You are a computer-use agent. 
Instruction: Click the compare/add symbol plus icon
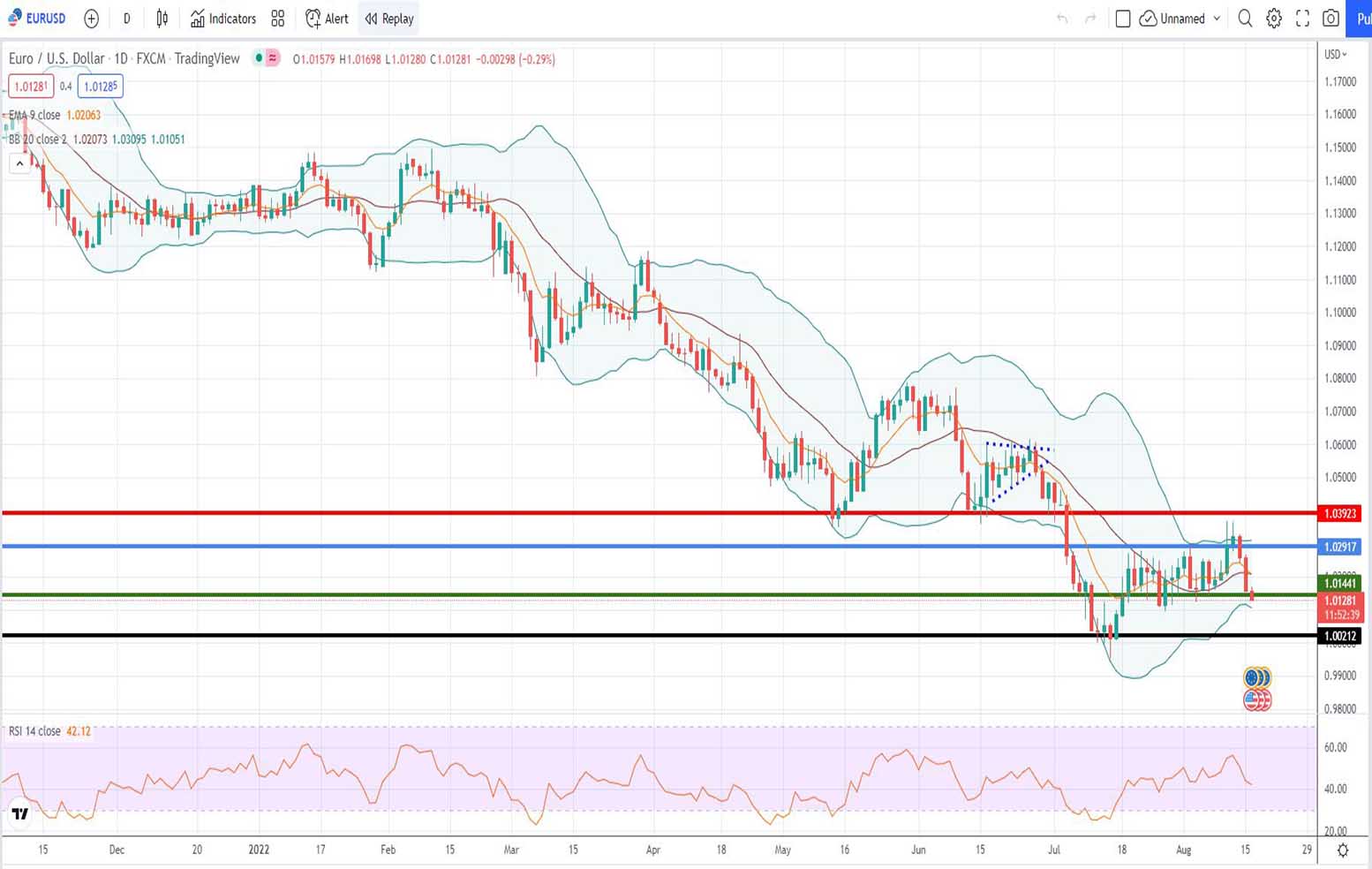pyautogui.click(x=91, y=19)
